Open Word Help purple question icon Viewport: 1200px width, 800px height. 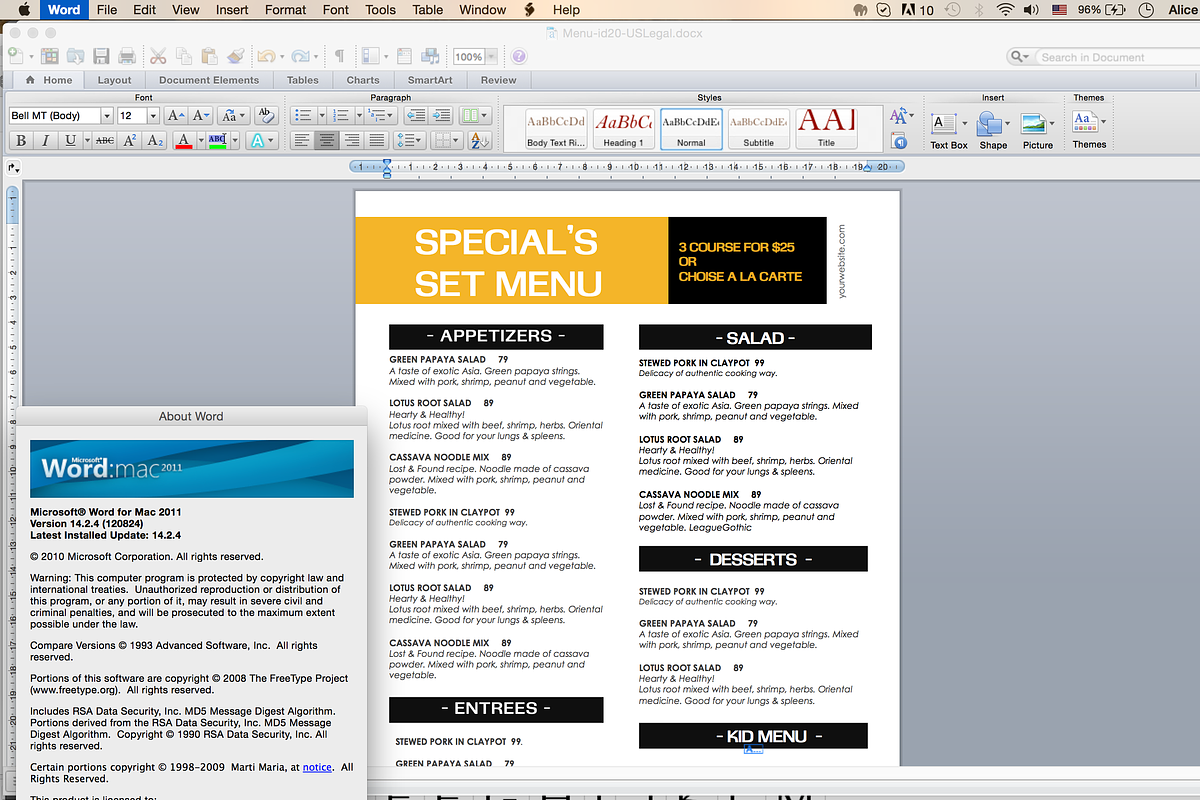tap(519, 57)
